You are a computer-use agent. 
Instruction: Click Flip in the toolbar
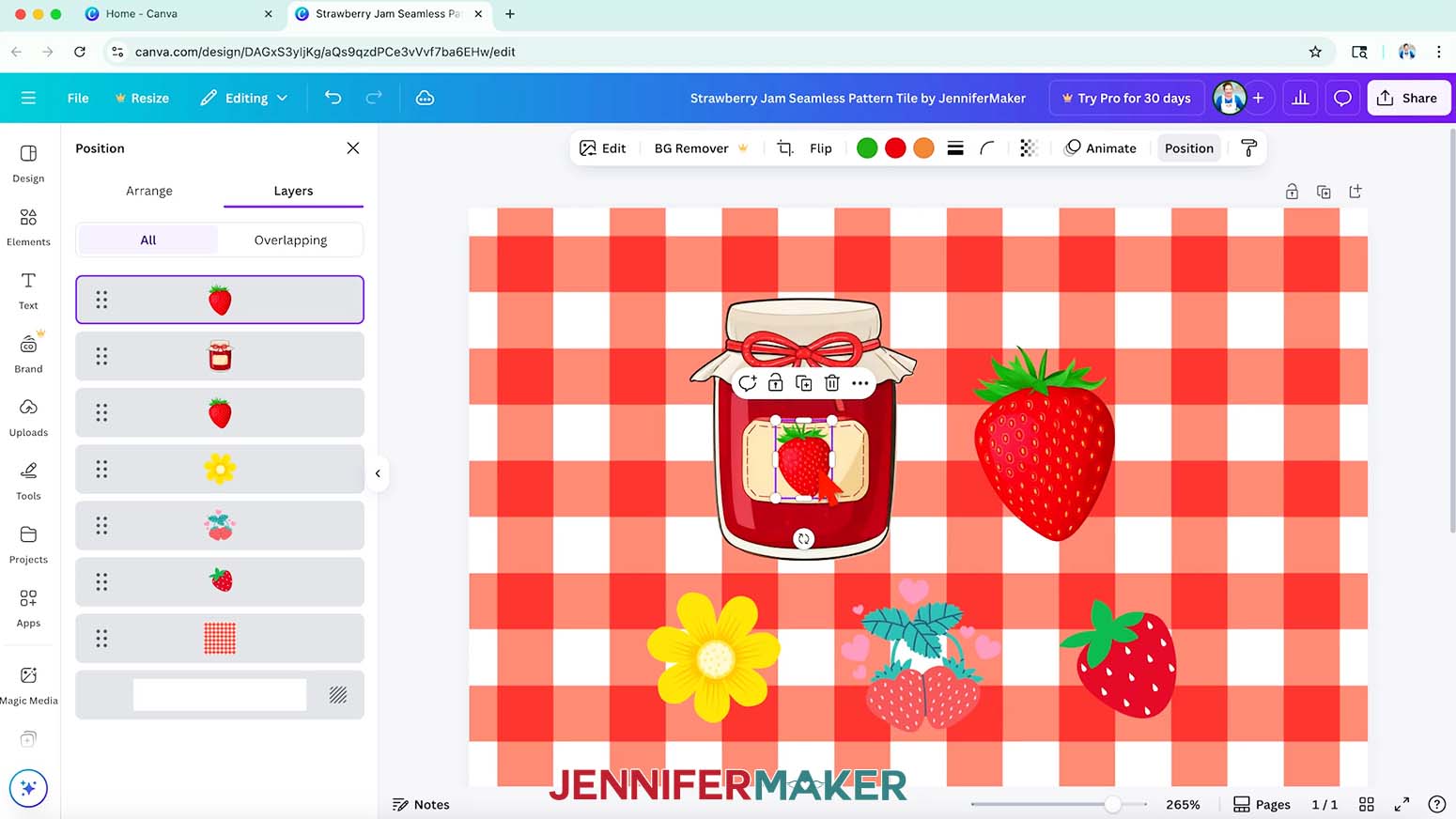pos(821,148)
